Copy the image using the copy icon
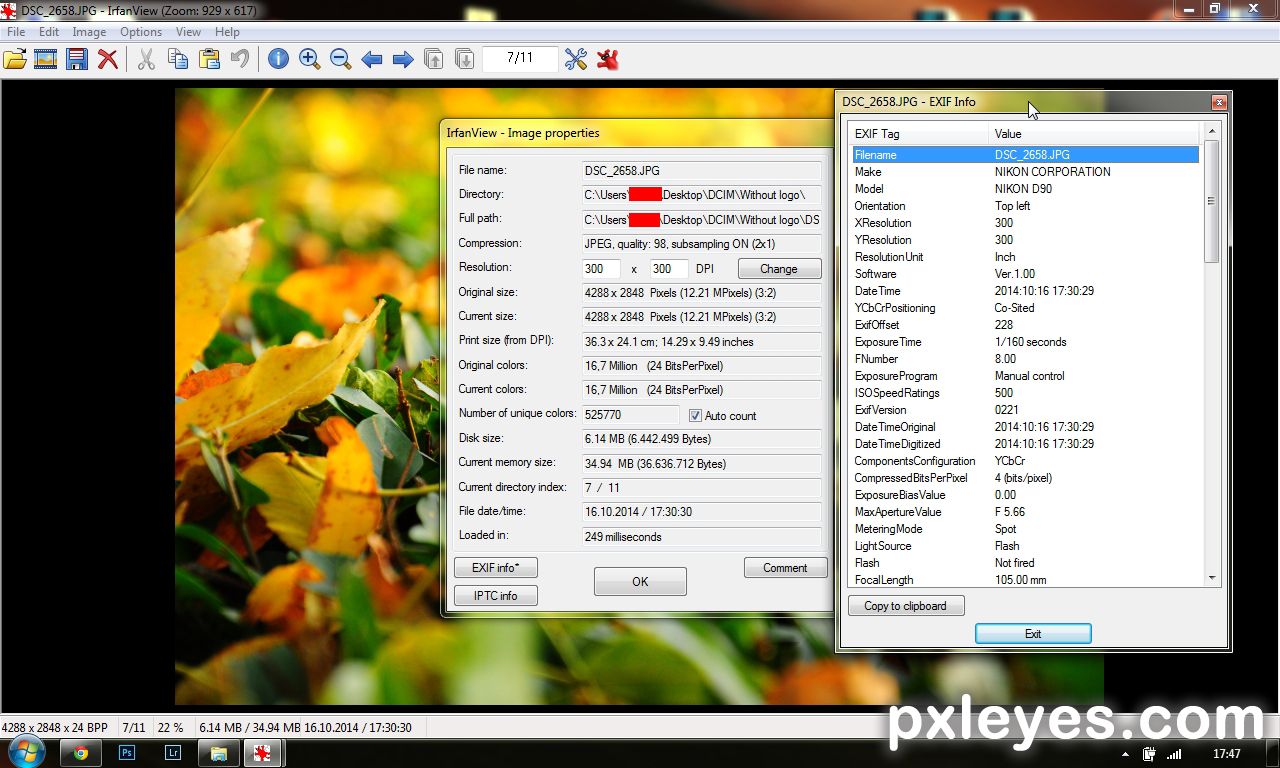 point(178,59)
